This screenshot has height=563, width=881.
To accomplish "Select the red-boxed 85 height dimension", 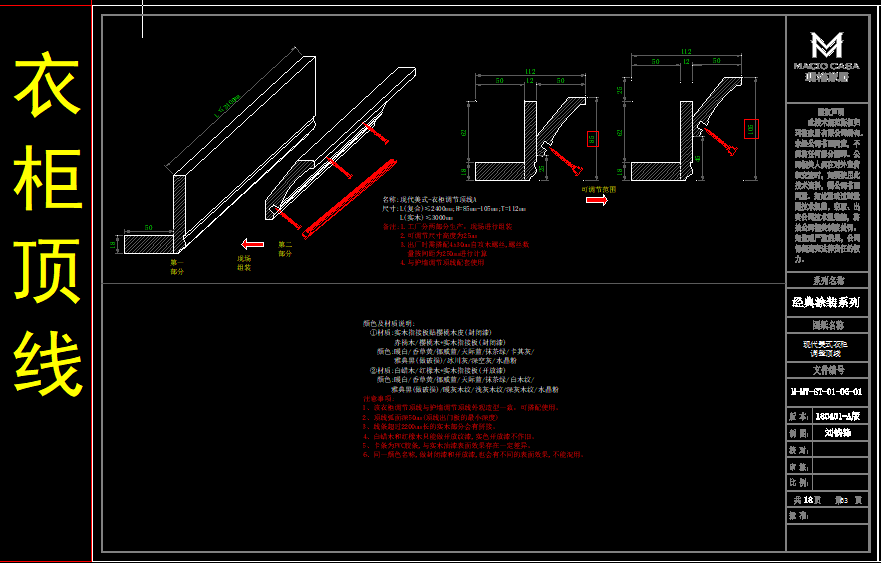I will pyautogui.click(x=591, y=139).
